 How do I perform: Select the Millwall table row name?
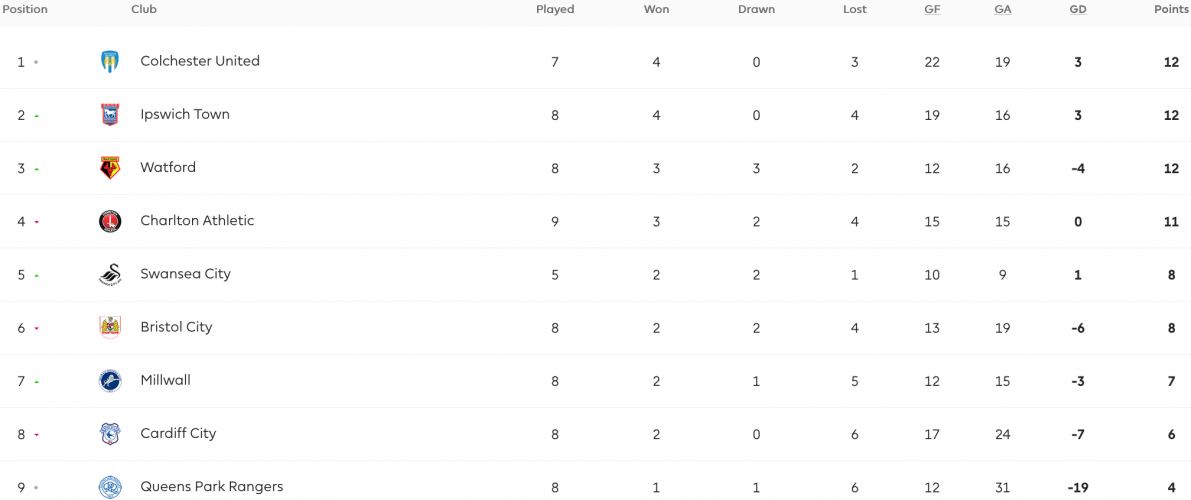[166, 380]
